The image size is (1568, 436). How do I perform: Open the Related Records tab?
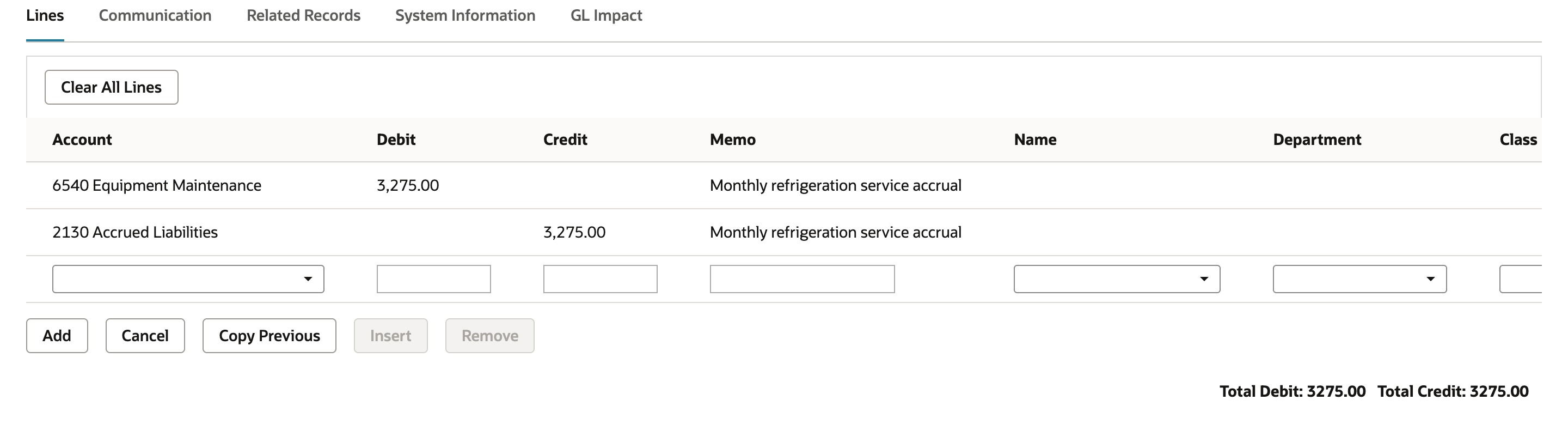(x=303, y=16)
